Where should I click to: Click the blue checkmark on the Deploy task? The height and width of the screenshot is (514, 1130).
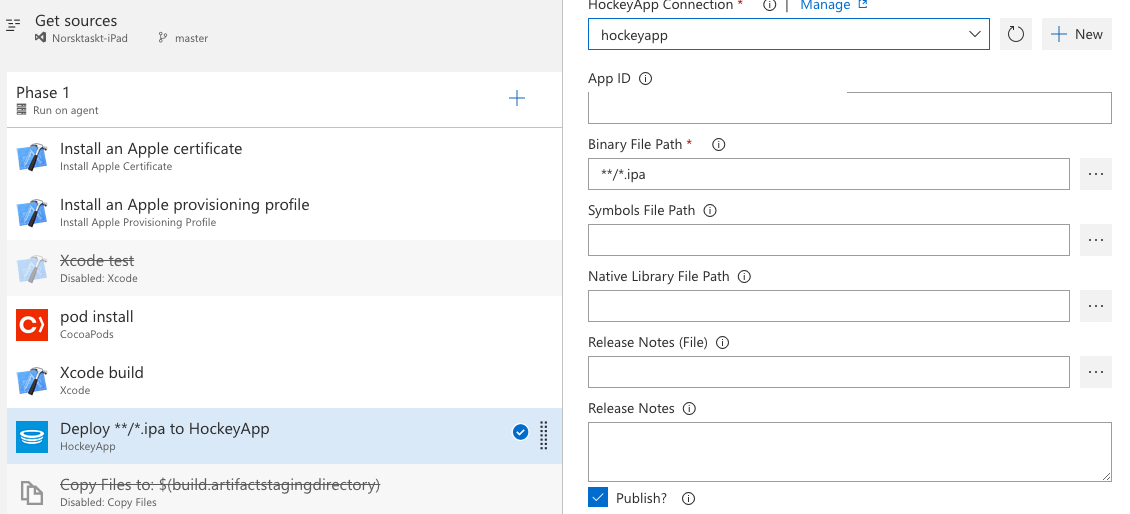pyautogui.click(x=520, y=432)
